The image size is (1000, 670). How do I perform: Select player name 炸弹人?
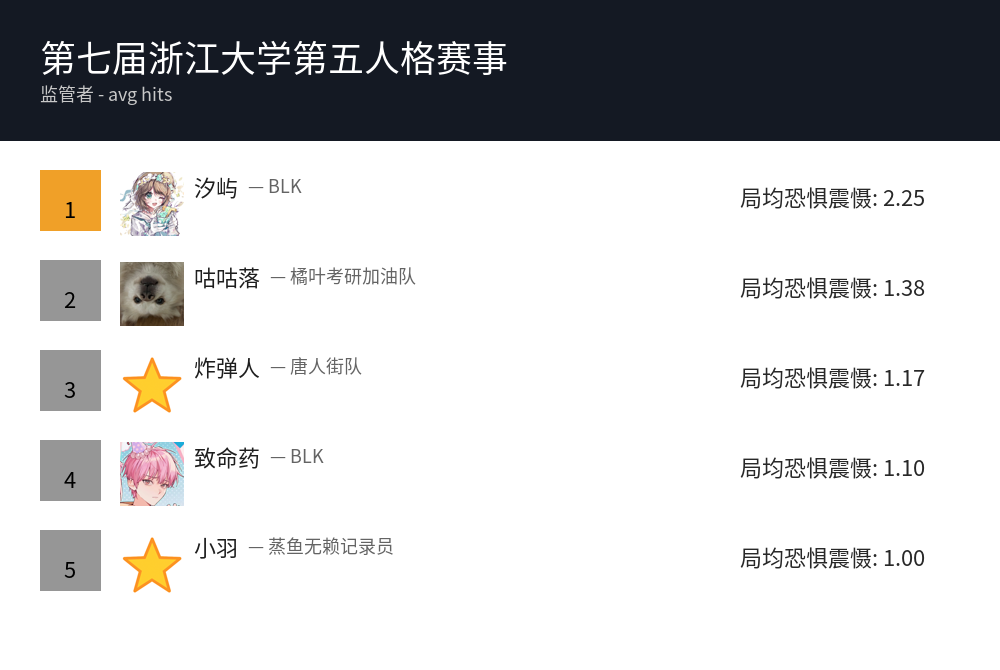click(227, 368)
